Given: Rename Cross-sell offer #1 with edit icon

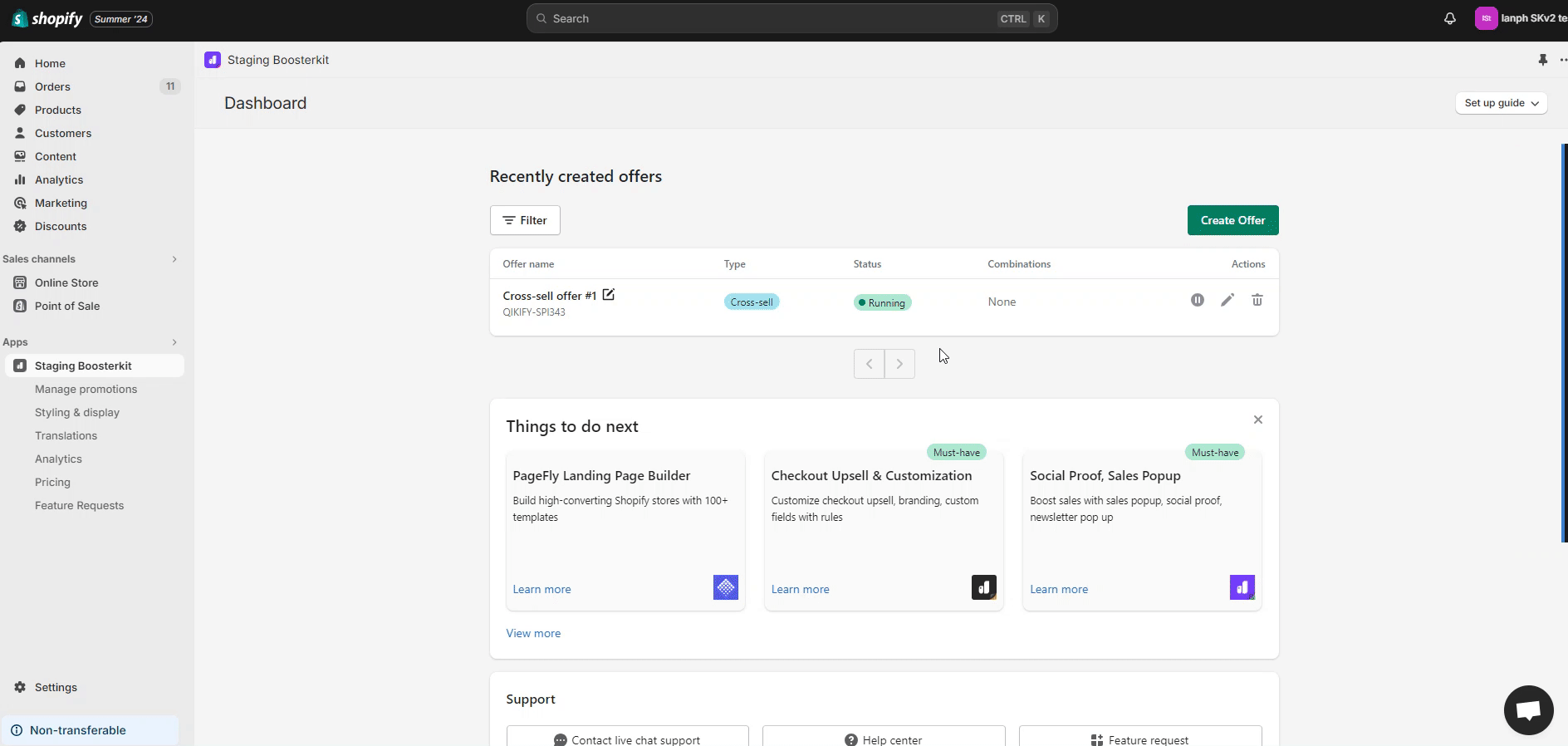Looking at the screenshot, I should (x=609, y=295).
